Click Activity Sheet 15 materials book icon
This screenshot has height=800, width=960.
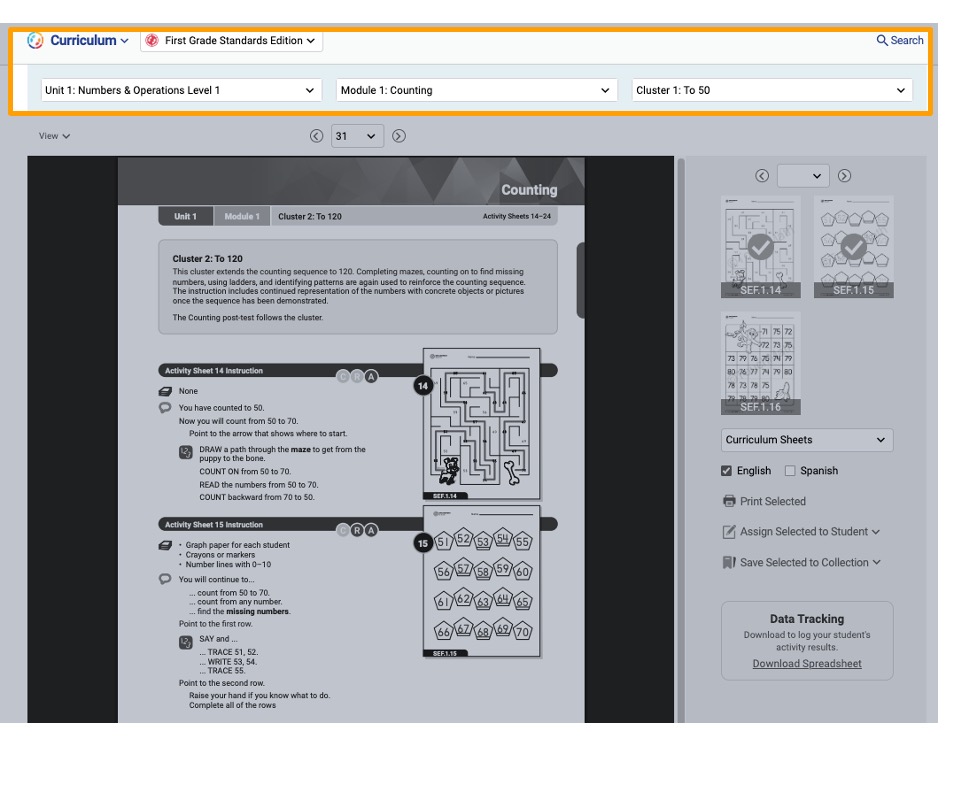tap(165, 545)
